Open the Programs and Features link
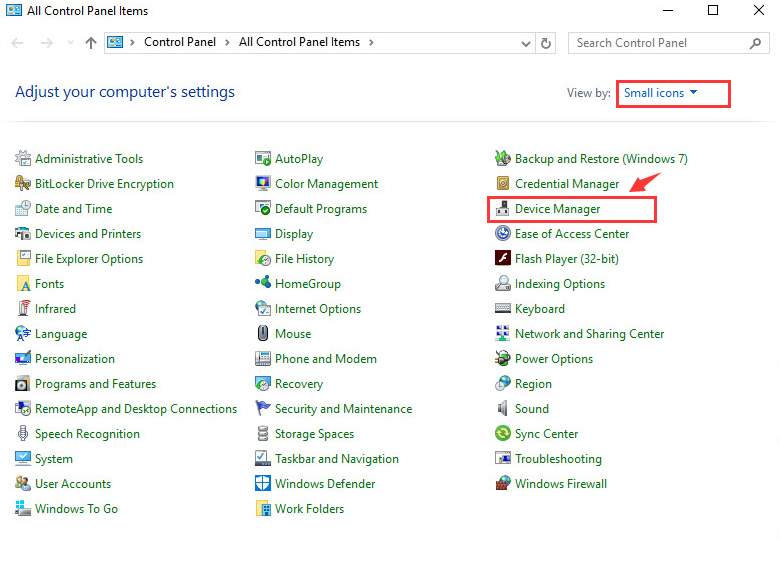780x563 pixels. point(95,384)
